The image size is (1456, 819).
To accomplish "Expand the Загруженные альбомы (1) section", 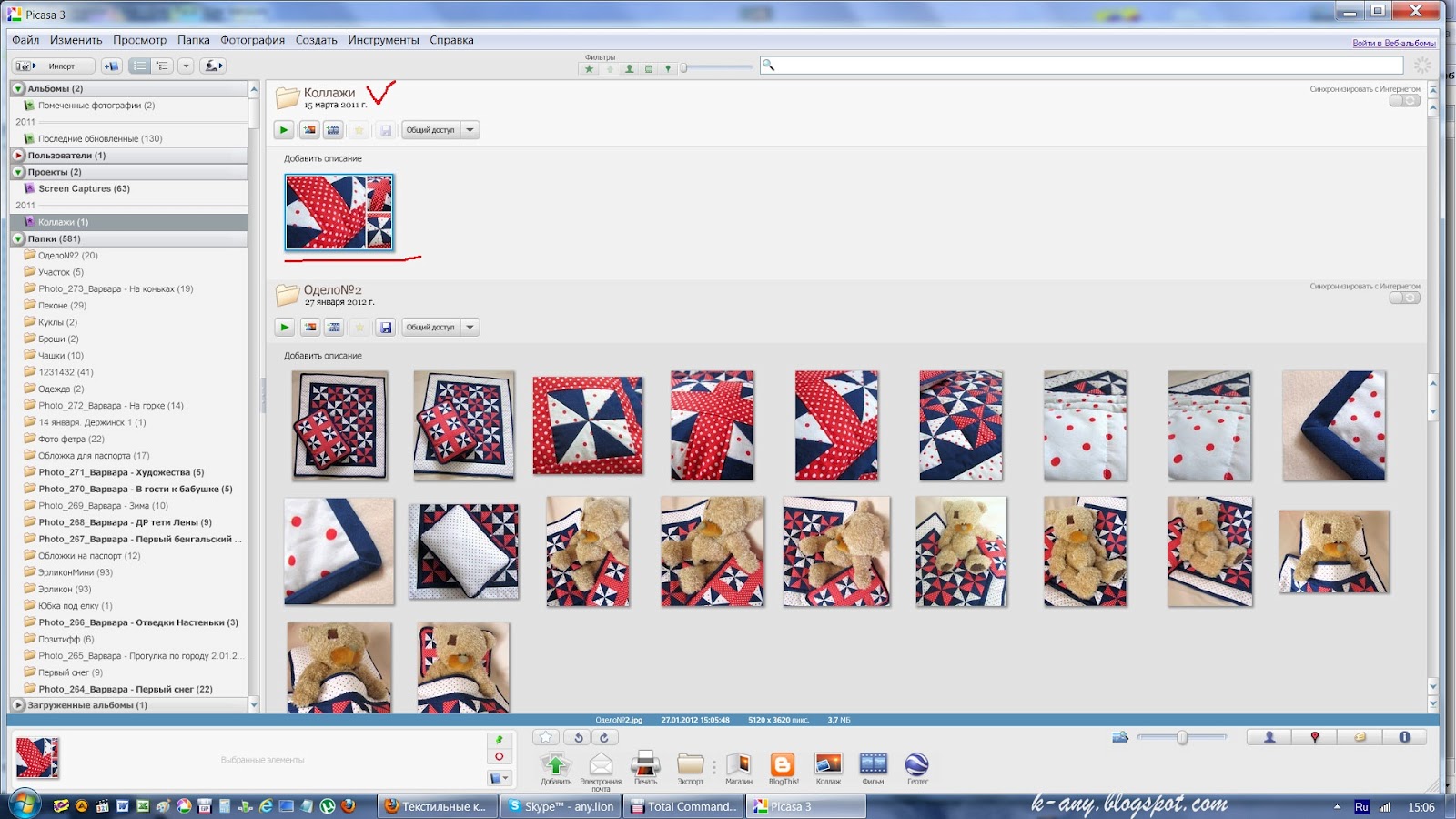I will pyautogui.click(x=18, y=705).
